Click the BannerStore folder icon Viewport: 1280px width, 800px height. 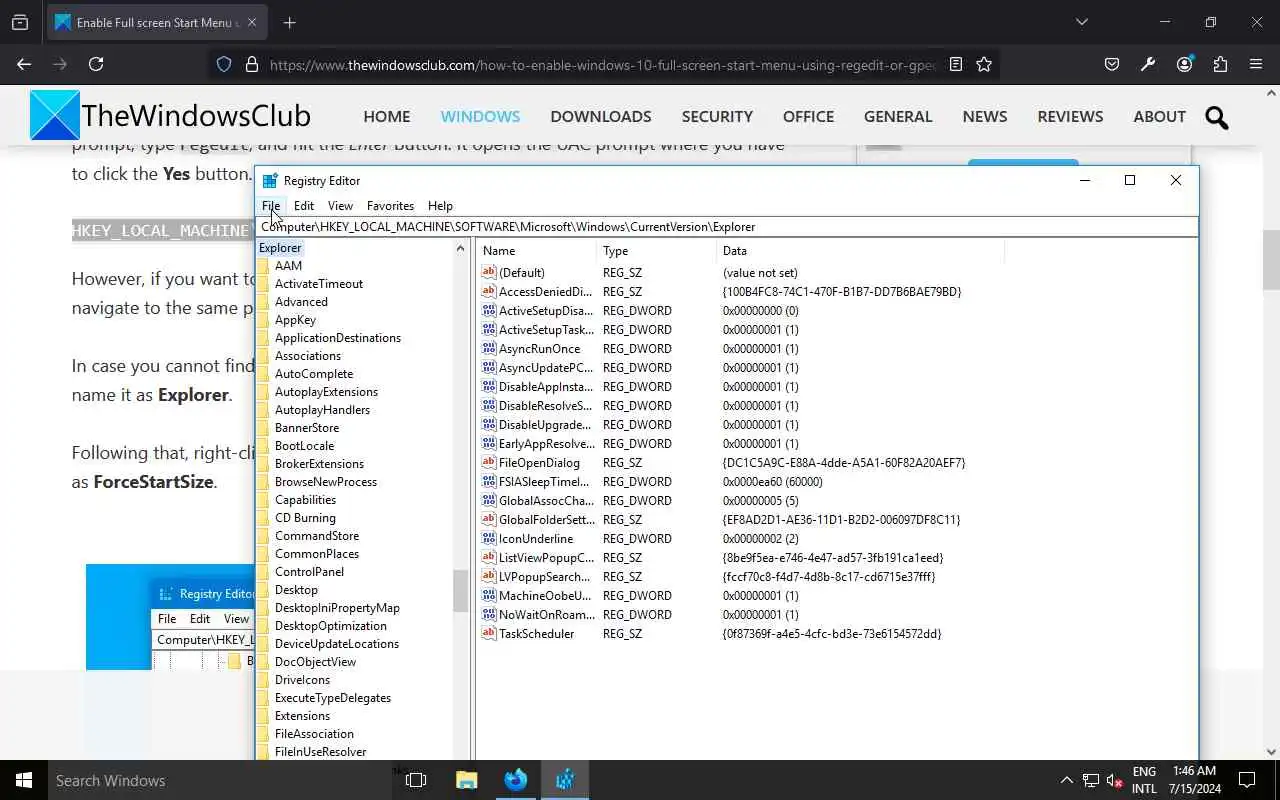pos(263,428)
